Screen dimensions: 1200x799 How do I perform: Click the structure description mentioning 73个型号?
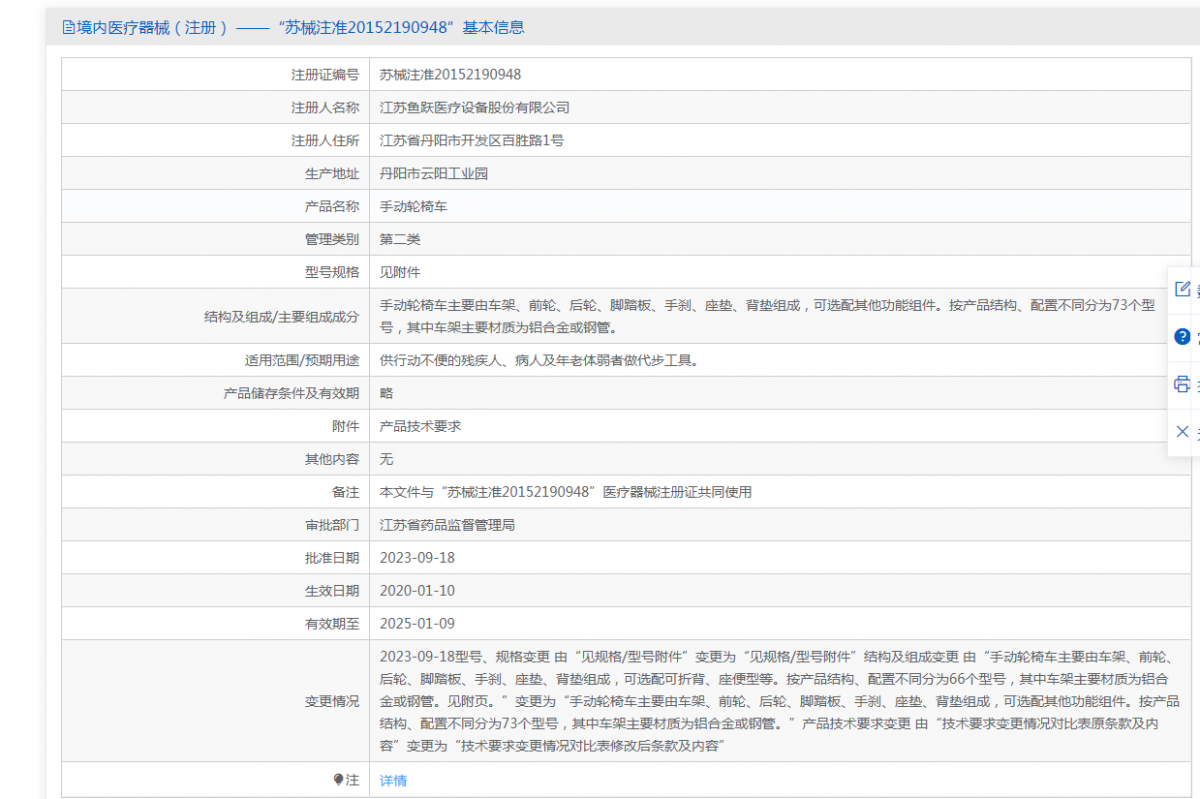(767, 316)
